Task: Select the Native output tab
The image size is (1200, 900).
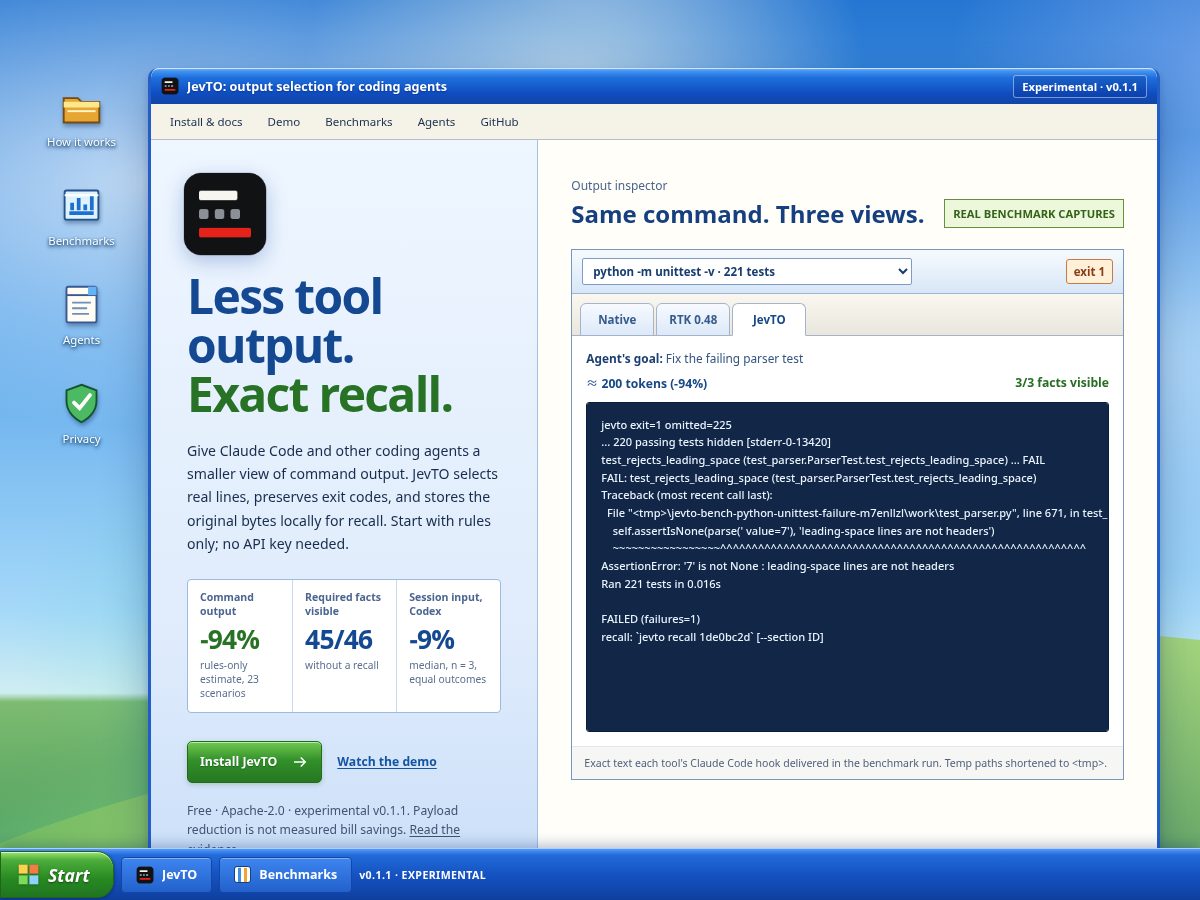Action: click(617, 319)
